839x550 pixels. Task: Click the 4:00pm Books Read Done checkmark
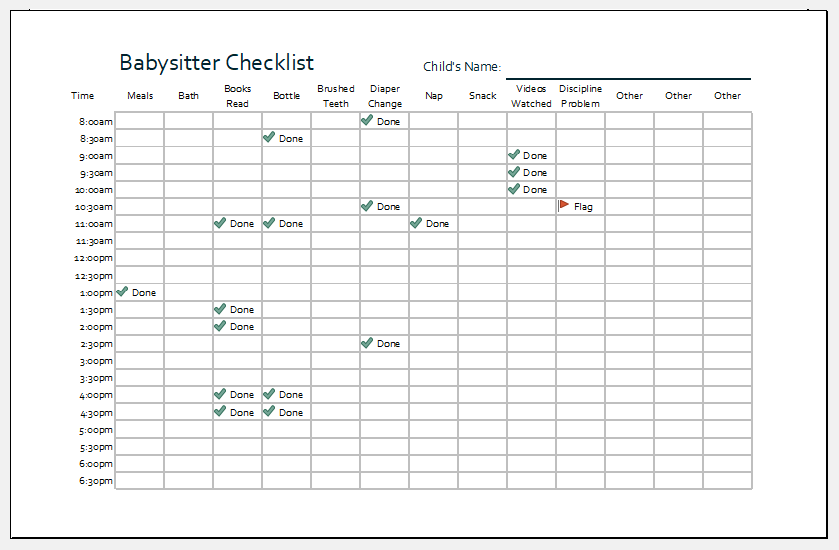point(220,394)
